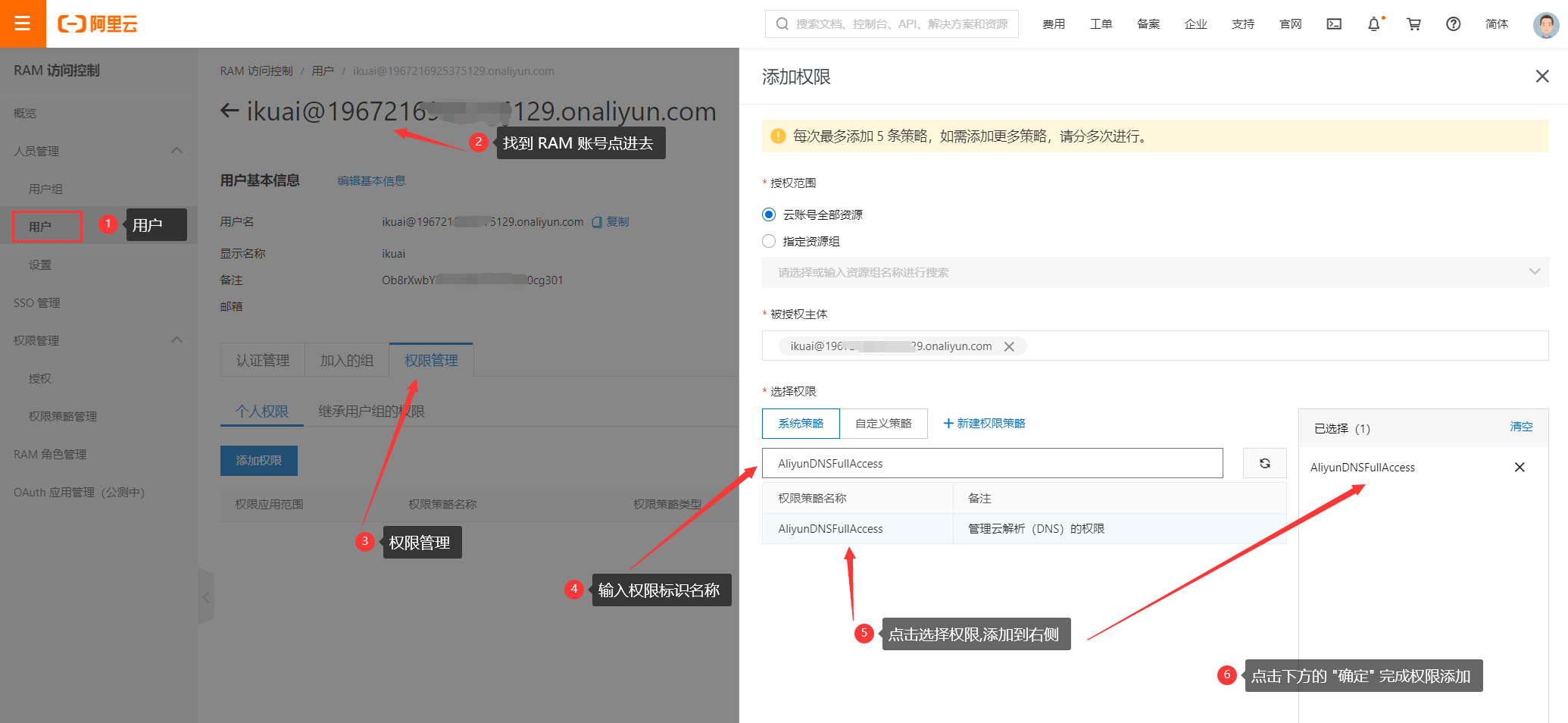Collapse the 权限管理 sidebar section

click(176, 340)
